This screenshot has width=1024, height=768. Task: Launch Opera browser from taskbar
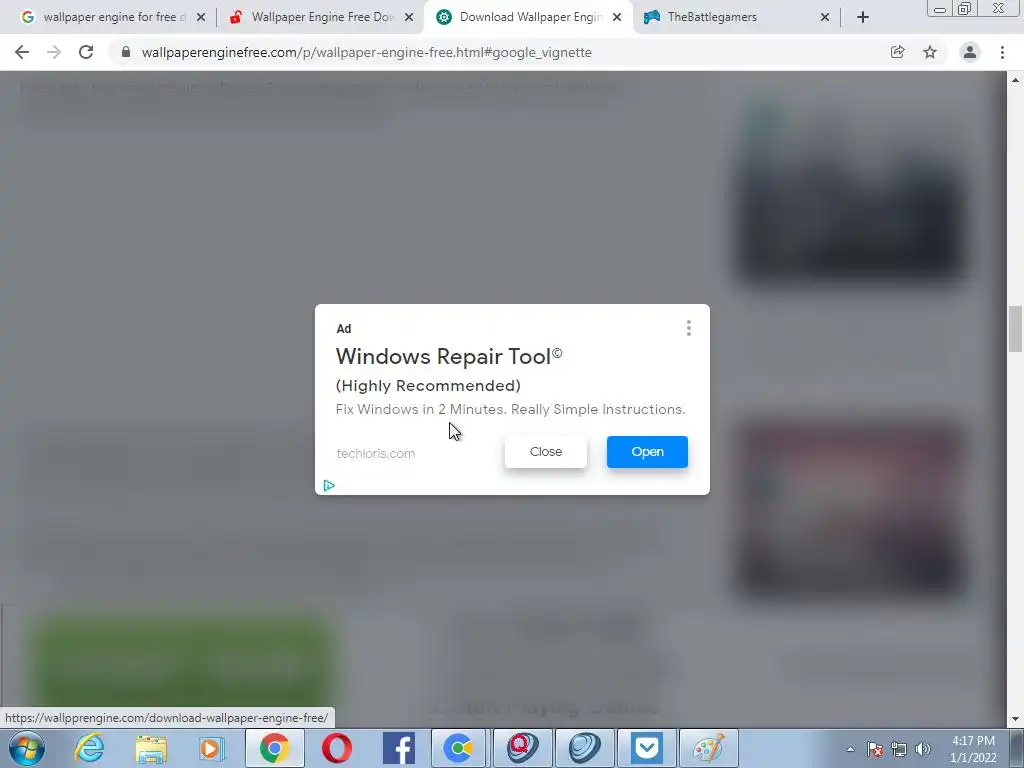337,748
